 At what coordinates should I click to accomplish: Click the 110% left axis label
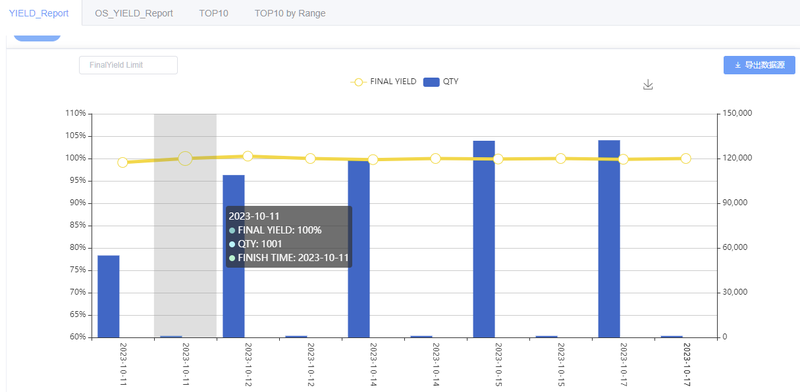click(x=76, y=113)
